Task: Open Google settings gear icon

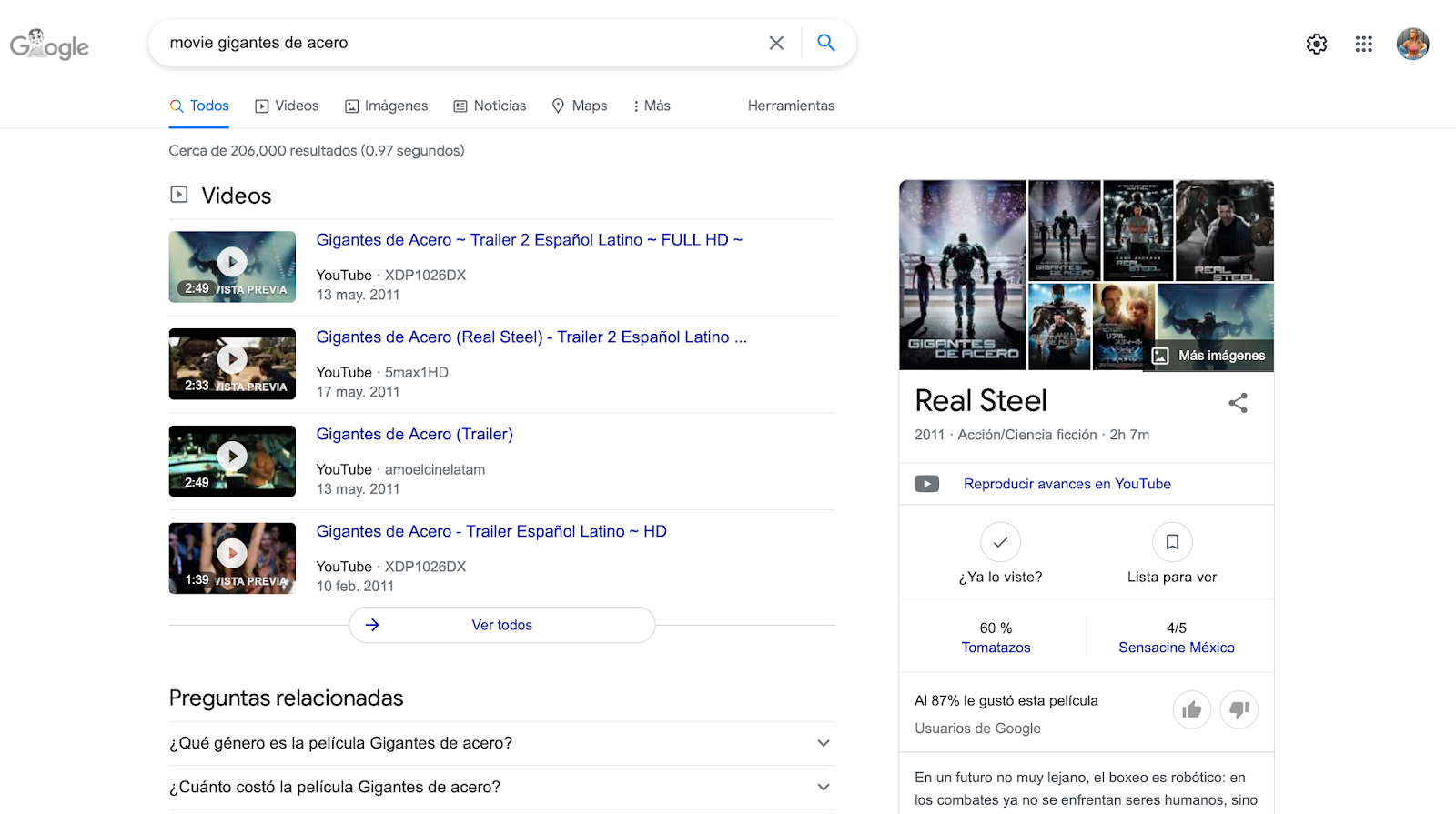Action: [1317, 44]
